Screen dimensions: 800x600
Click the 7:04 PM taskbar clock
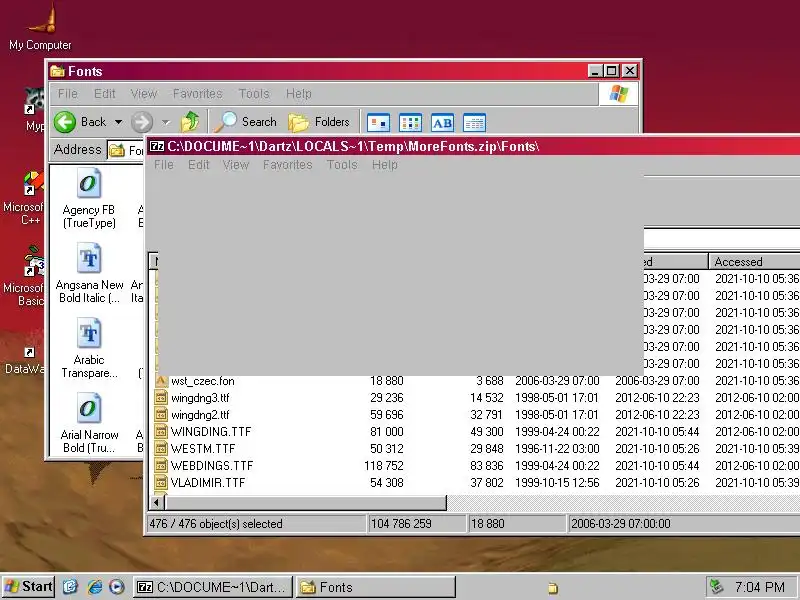[x=760, y=587]
